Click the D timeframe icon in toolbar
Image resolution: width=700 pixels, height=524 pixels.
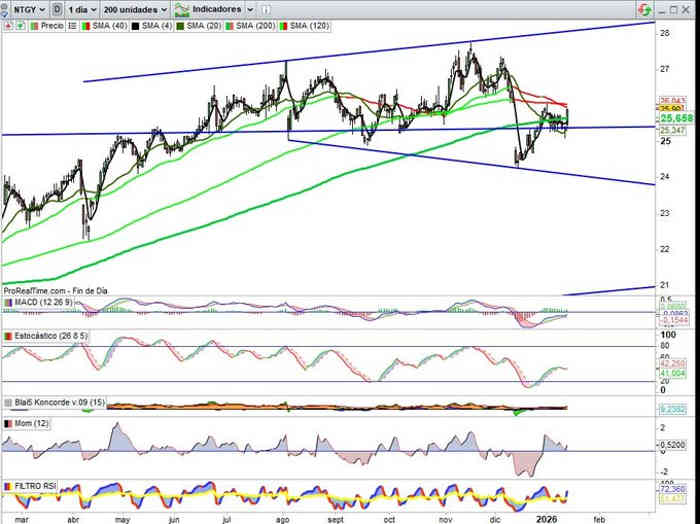point(58,11)
